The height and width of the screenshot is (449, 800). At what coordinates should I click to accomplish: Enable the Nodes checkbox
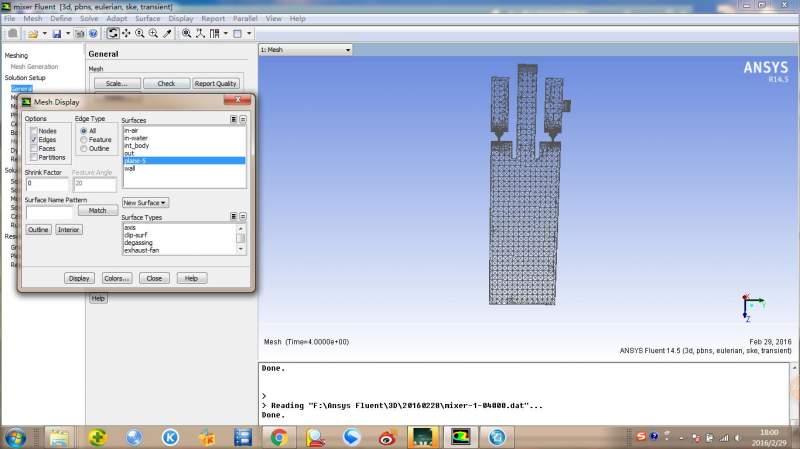point(34,131)
